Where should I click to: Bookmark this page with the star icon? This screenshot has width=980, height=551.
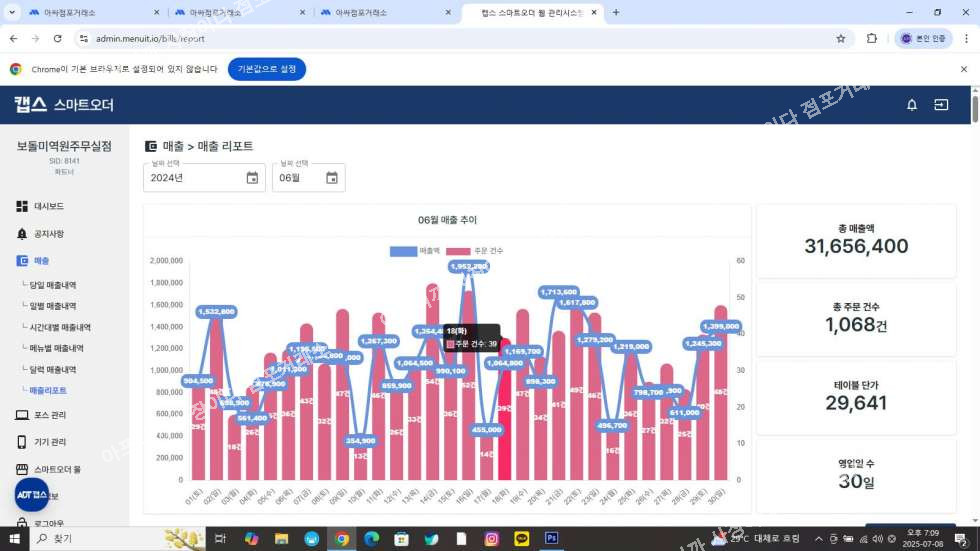840,38
